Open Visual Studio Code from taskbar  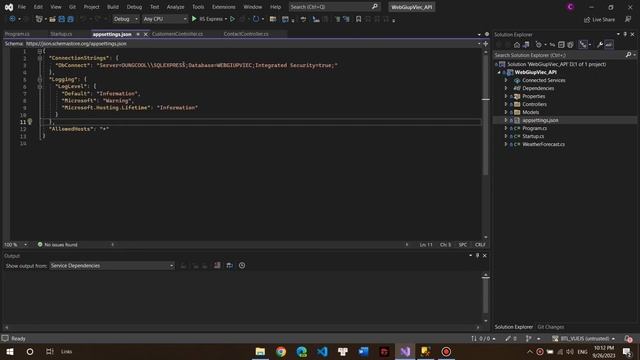322,351
